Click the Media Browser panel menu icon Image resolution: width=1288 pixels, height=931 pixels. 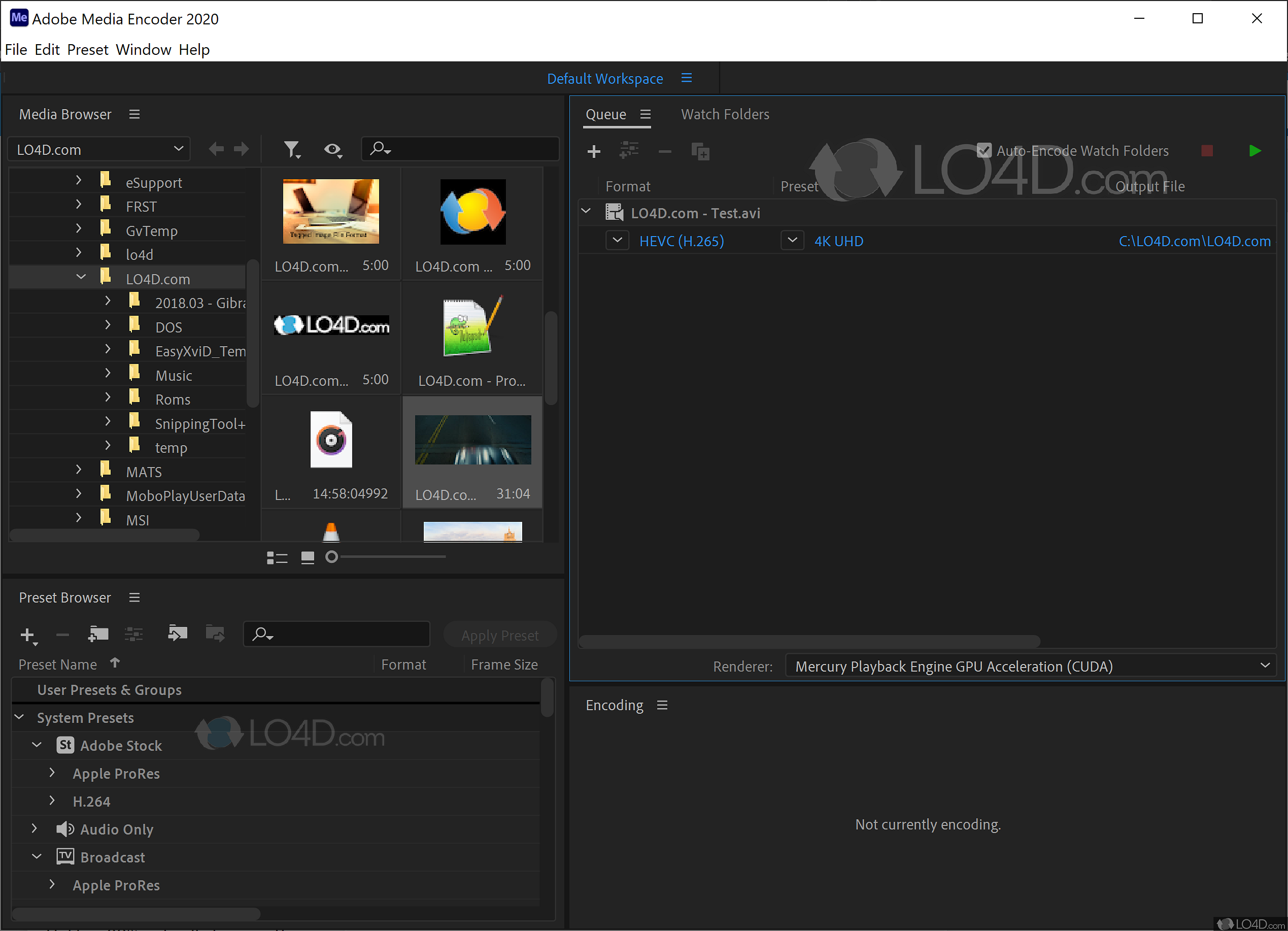(x=135, y=113)
